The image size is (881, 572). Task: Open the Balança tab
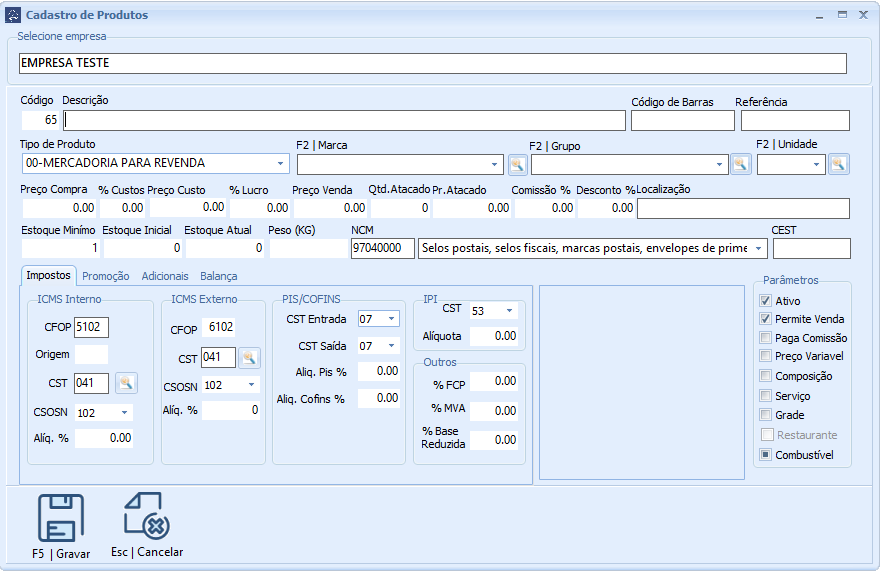pyautogui.click(x=218, y=276)
